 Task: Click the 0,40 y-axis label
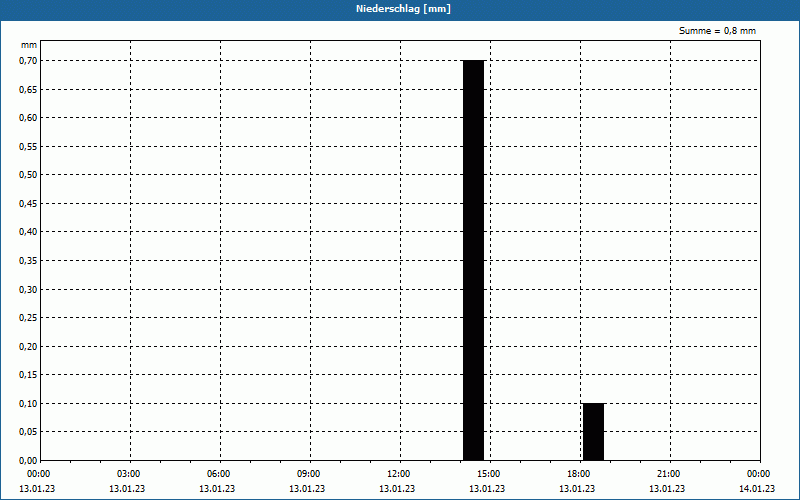tap(28, 232)
